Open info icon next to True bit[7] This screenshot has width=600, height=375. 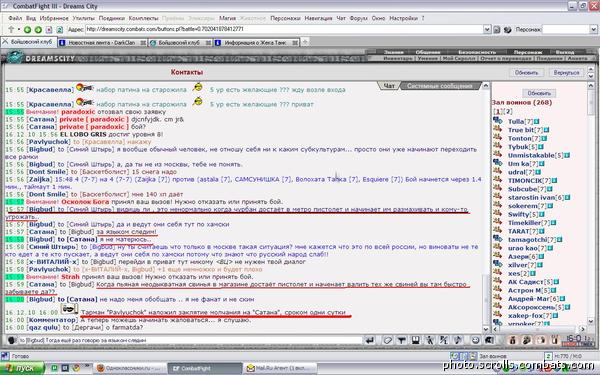click(546, 130)
